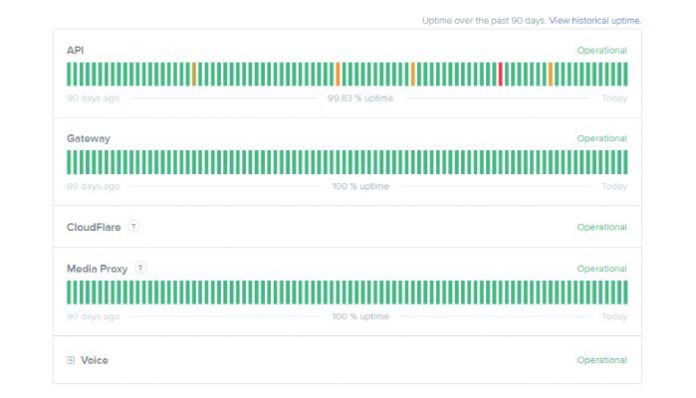Click the Today label under Gateway
696x398 pixels.
click(x=614, y=186)
